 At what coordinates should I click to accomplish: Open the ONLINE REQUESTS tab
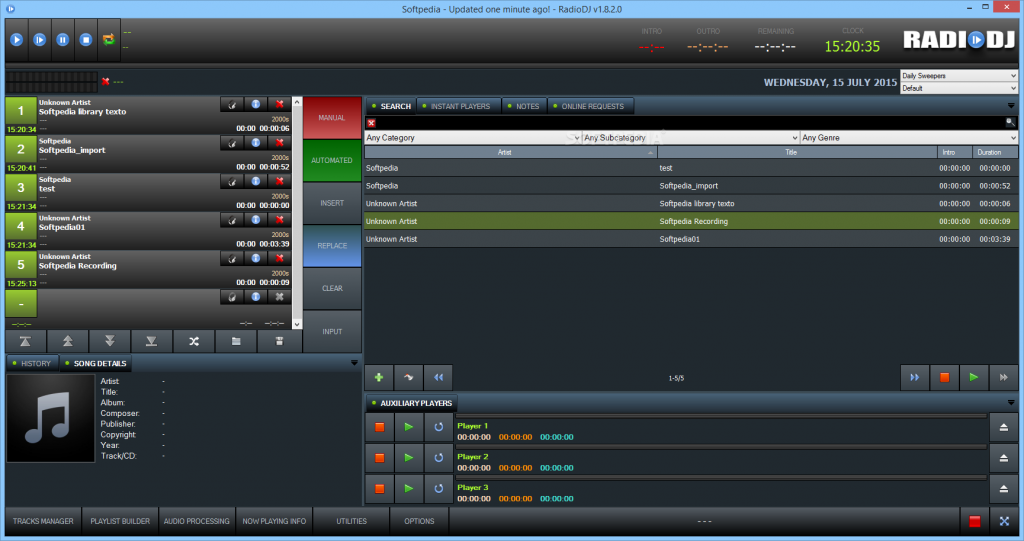pos(592,106)
